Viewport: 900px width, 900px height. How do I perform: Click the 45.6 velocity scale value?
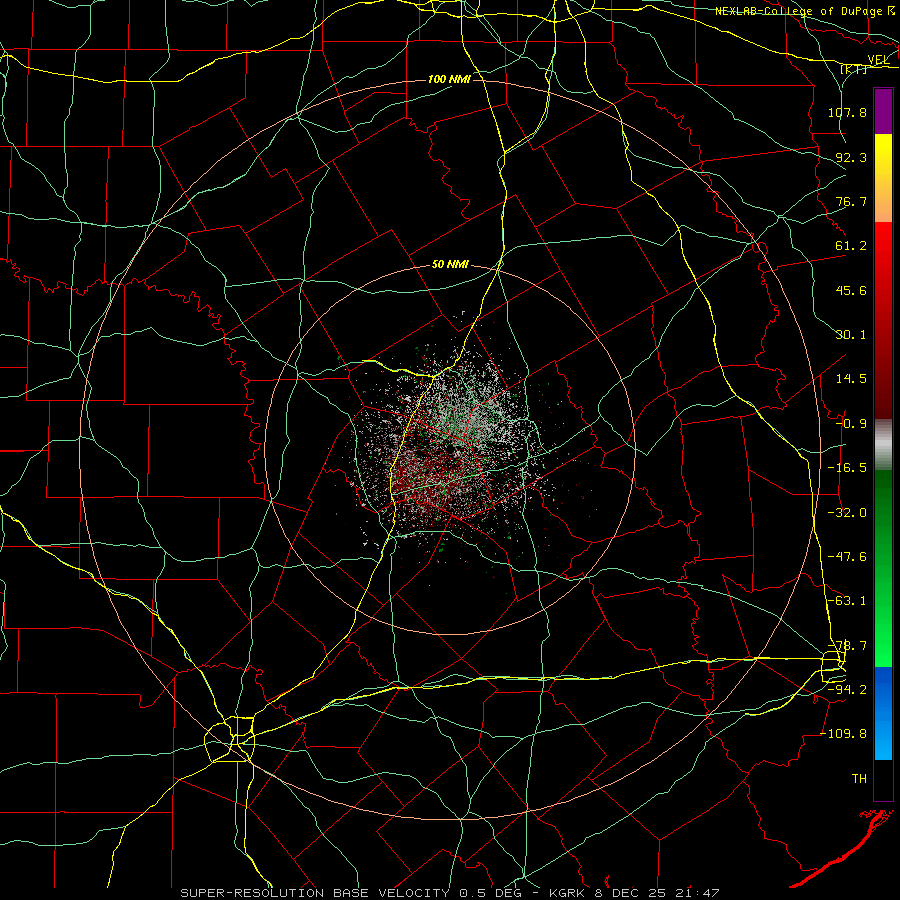851,290
